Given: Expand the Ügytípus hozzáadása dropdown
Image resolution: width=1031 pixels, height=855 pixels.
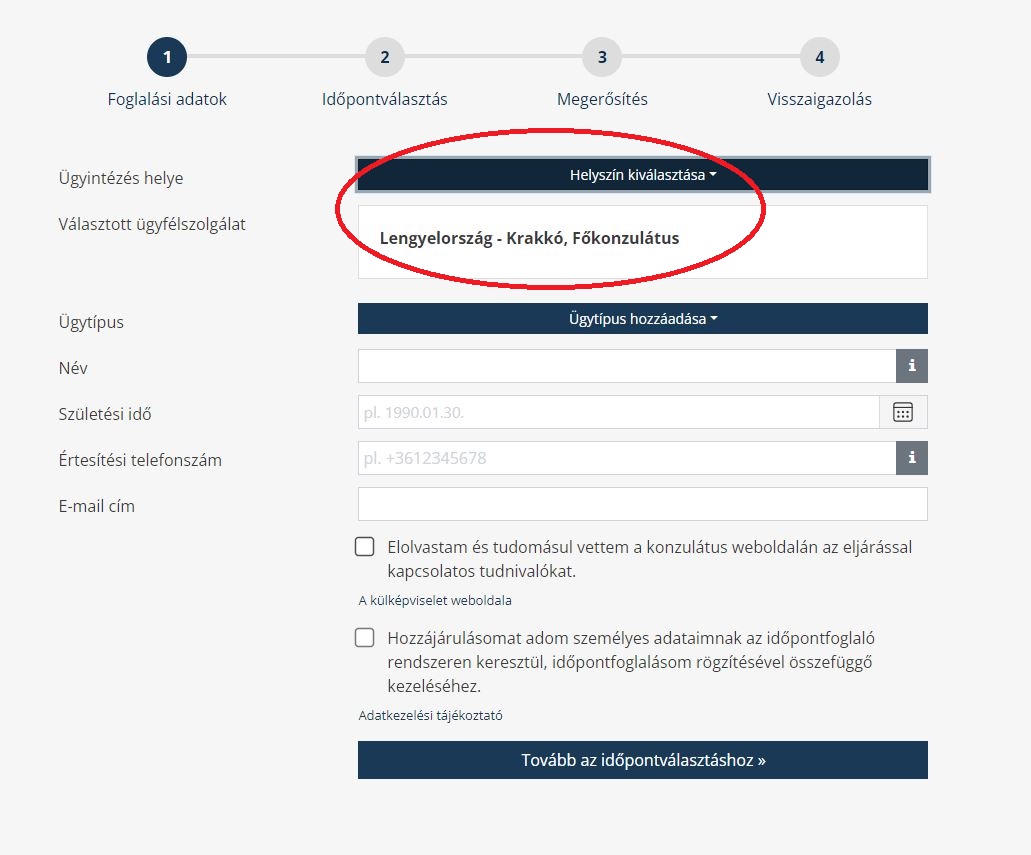Looking at the screenshot, I should point(642,319).
